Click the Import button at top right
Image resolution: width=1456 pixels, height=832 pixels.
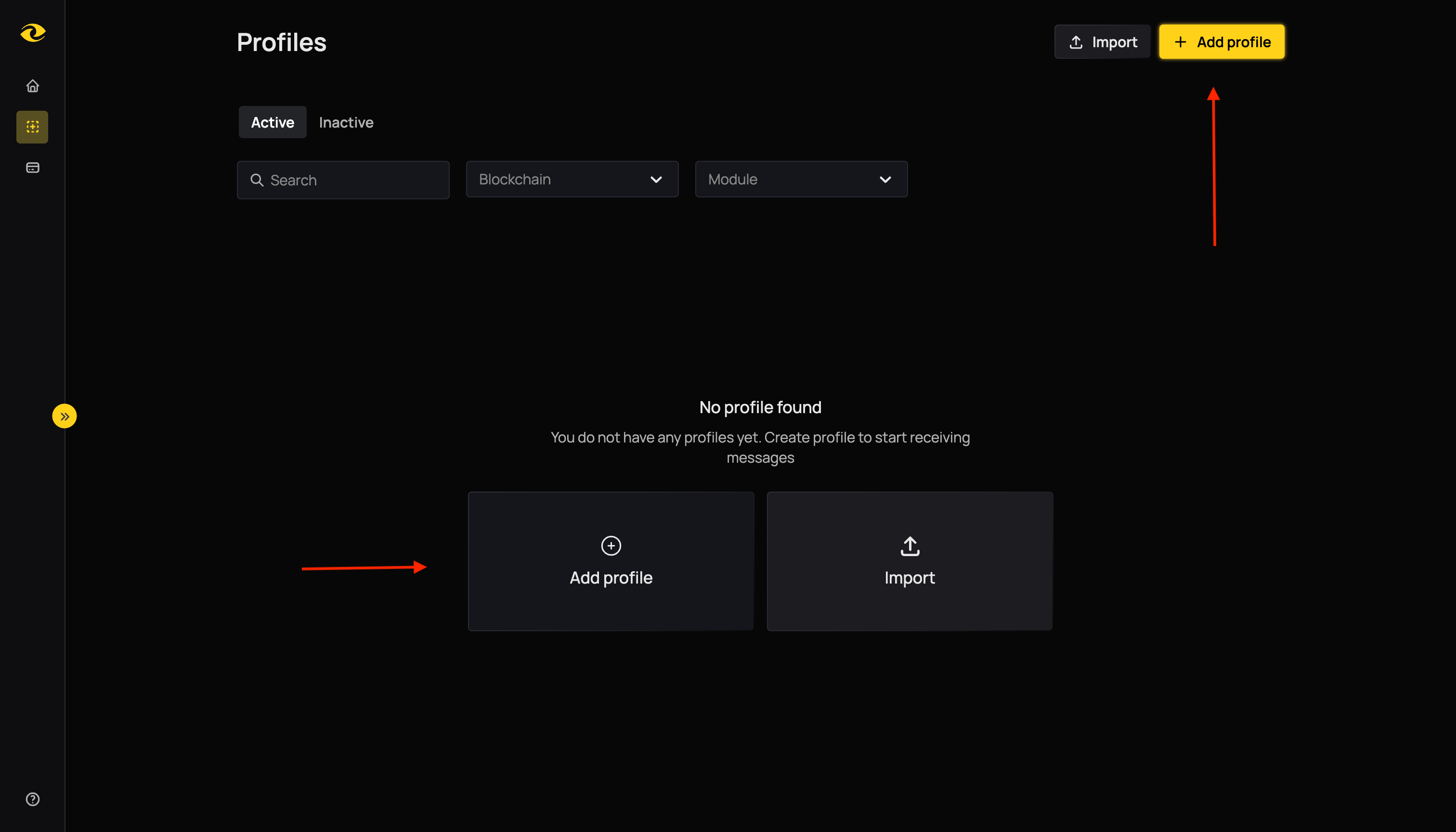click(1102, 41)
